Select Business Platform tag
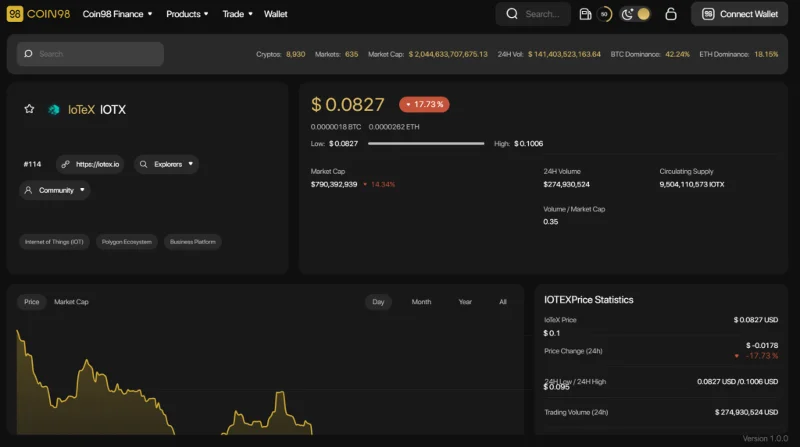 193,242
